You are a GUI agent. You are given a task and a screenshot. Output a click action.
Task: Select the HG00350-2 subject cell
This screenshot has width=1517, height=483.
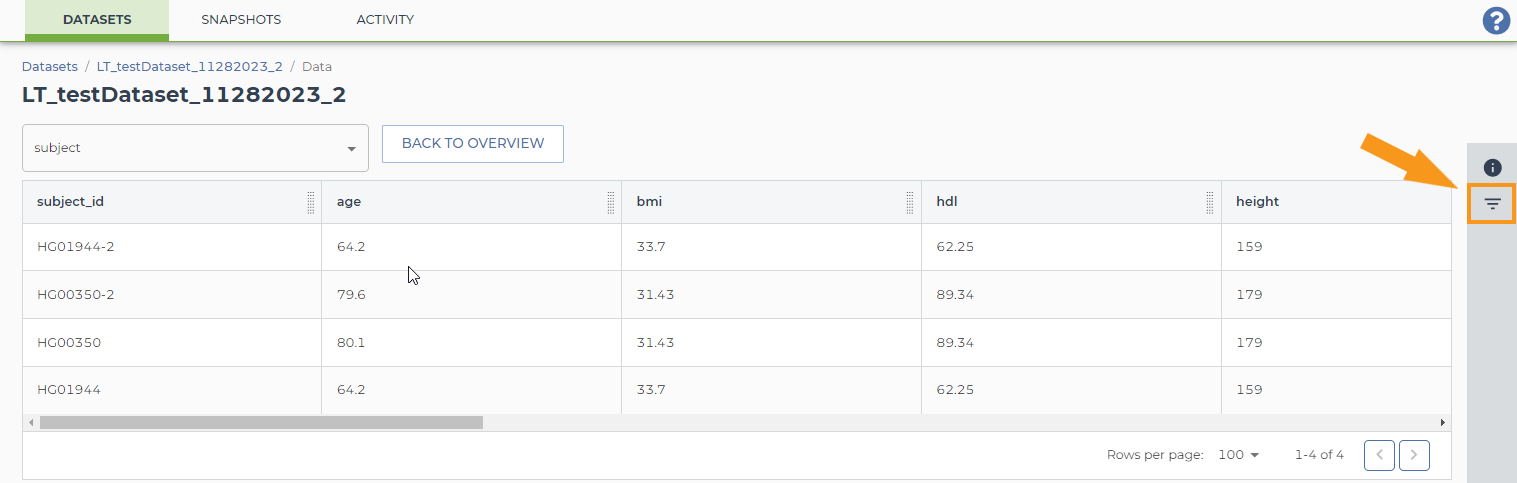(x=172, y=295)
